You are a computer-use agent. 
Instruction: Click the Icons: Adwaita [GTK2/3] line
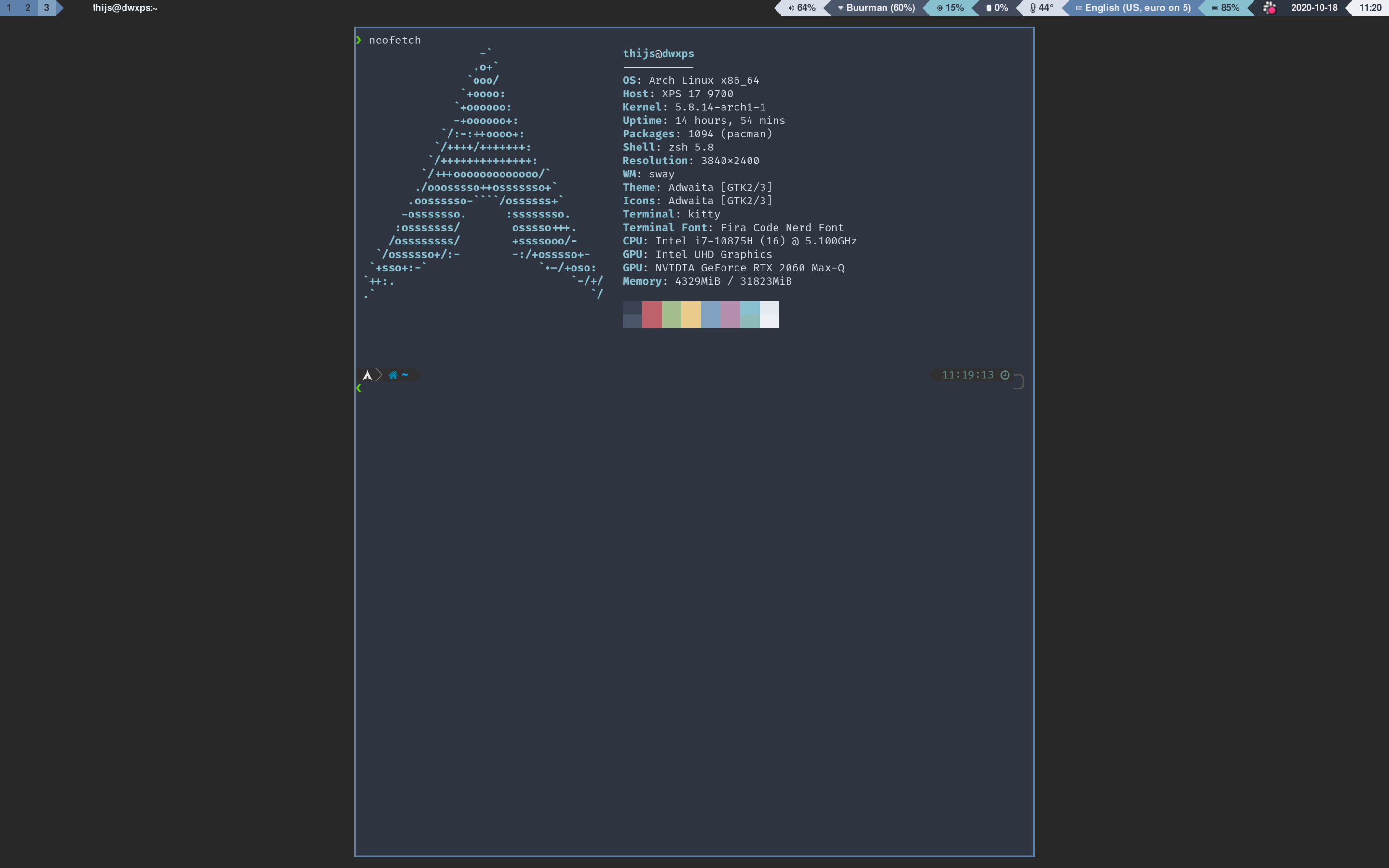(x=697, y=201)
